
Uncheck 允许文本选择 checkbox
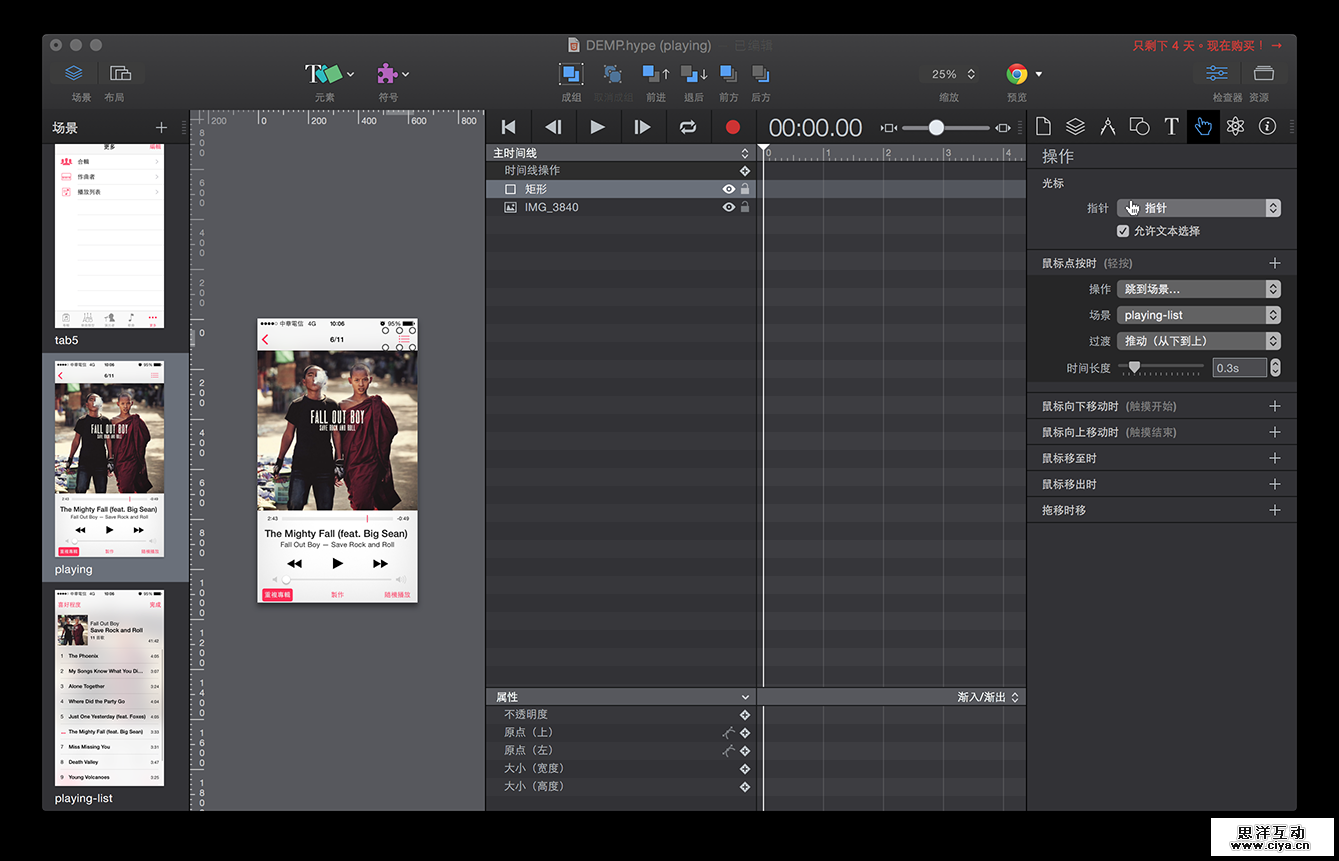tap(1123, 231)
